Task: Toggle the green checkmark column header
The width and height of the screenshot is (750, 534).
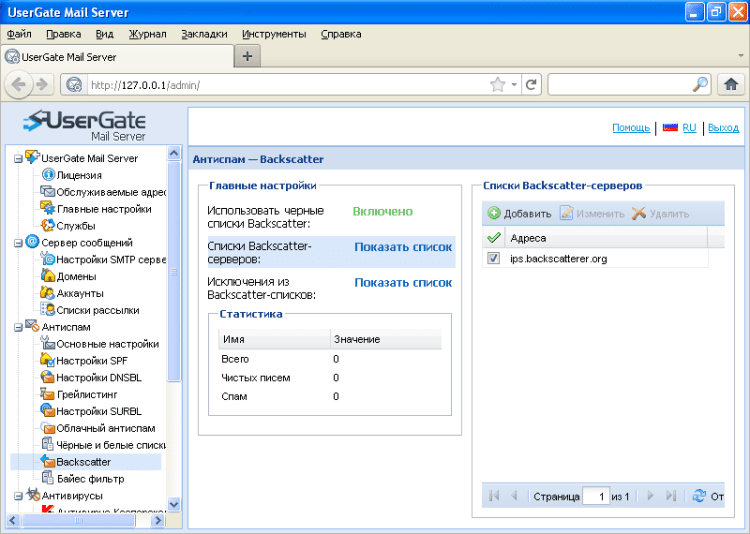Action: coord(494,237)
